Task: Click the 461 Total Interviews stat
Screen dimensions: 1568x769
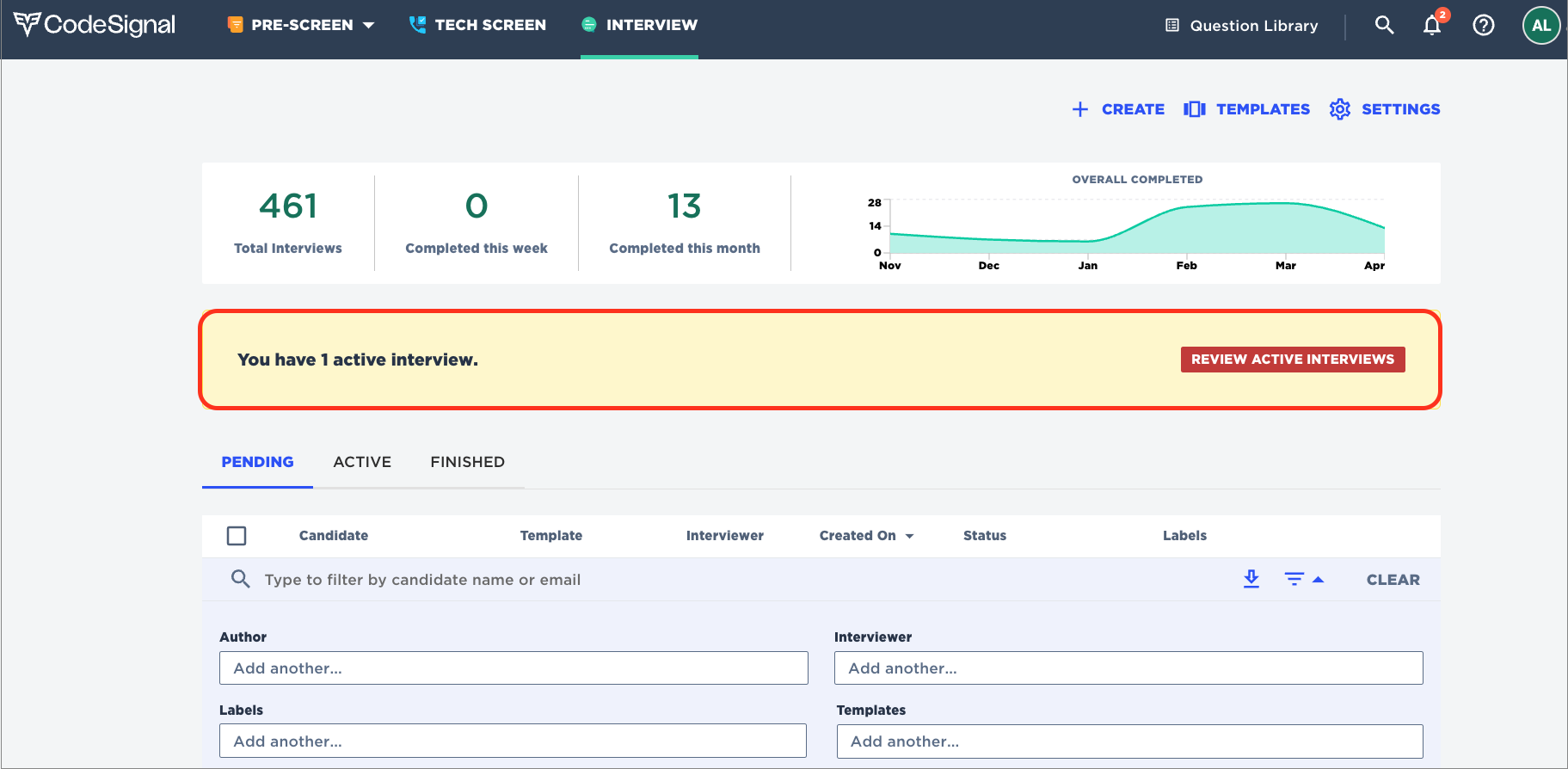Action: pyautogui.click(x=288, y=223)
